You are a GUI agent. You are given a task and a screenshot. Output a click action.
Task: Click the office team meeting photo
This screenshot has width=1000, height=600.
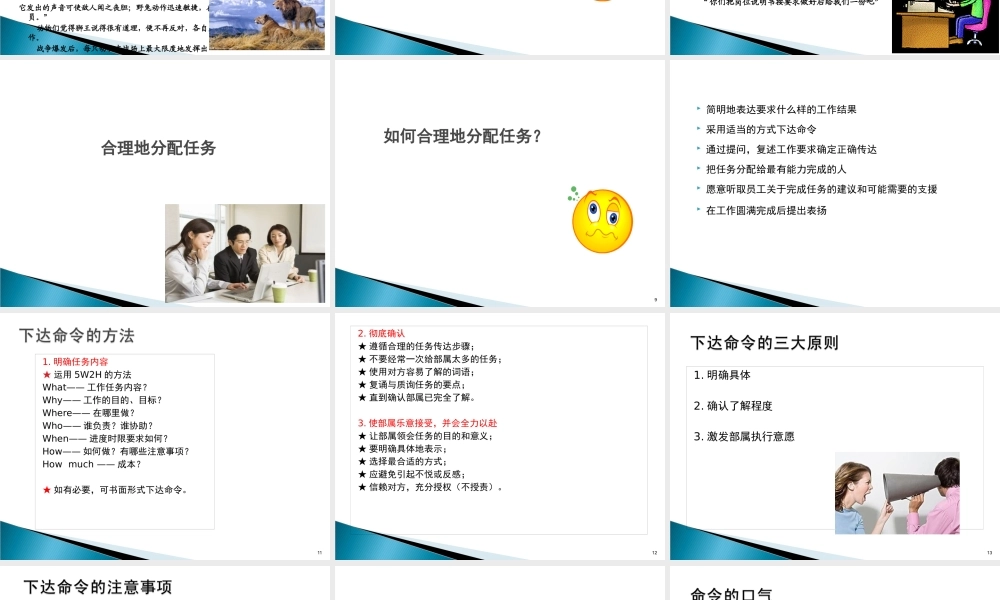pos(245,253)
